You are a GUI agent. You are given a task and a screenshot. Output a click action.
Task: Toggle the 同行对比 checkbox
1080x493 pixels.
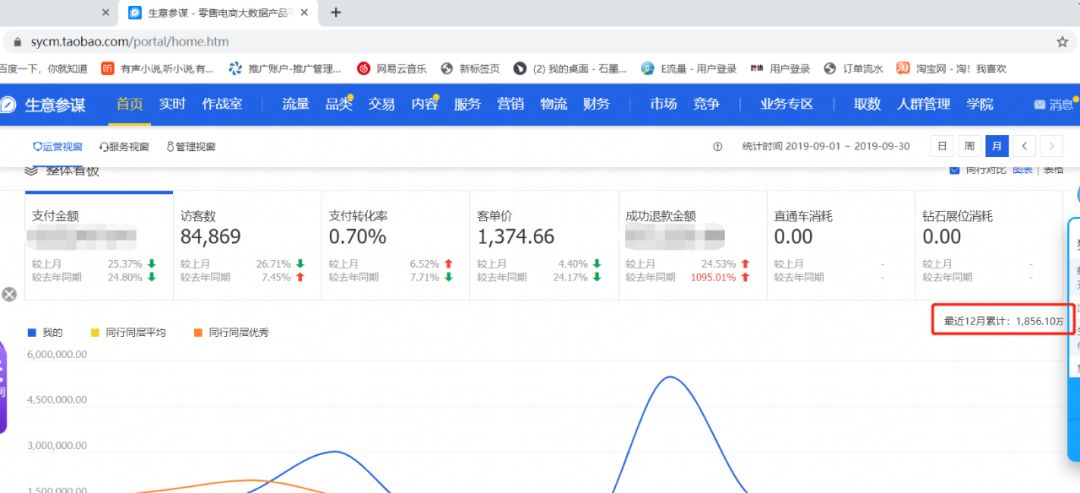coord(954,170)
